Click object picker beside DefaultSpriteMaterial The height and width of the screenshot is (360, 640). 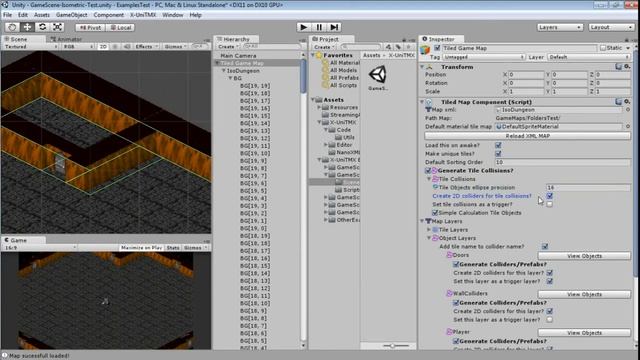[x=628, y=127]
